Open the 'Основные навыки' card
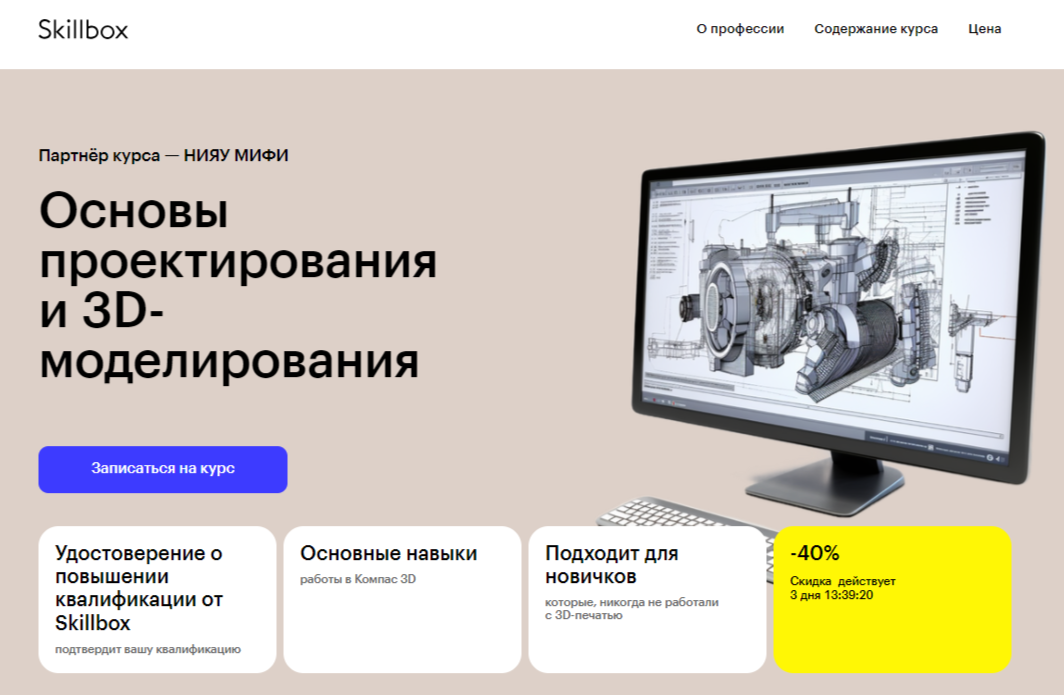This screenshot has width=1064, height=695. tap(402, 599)
